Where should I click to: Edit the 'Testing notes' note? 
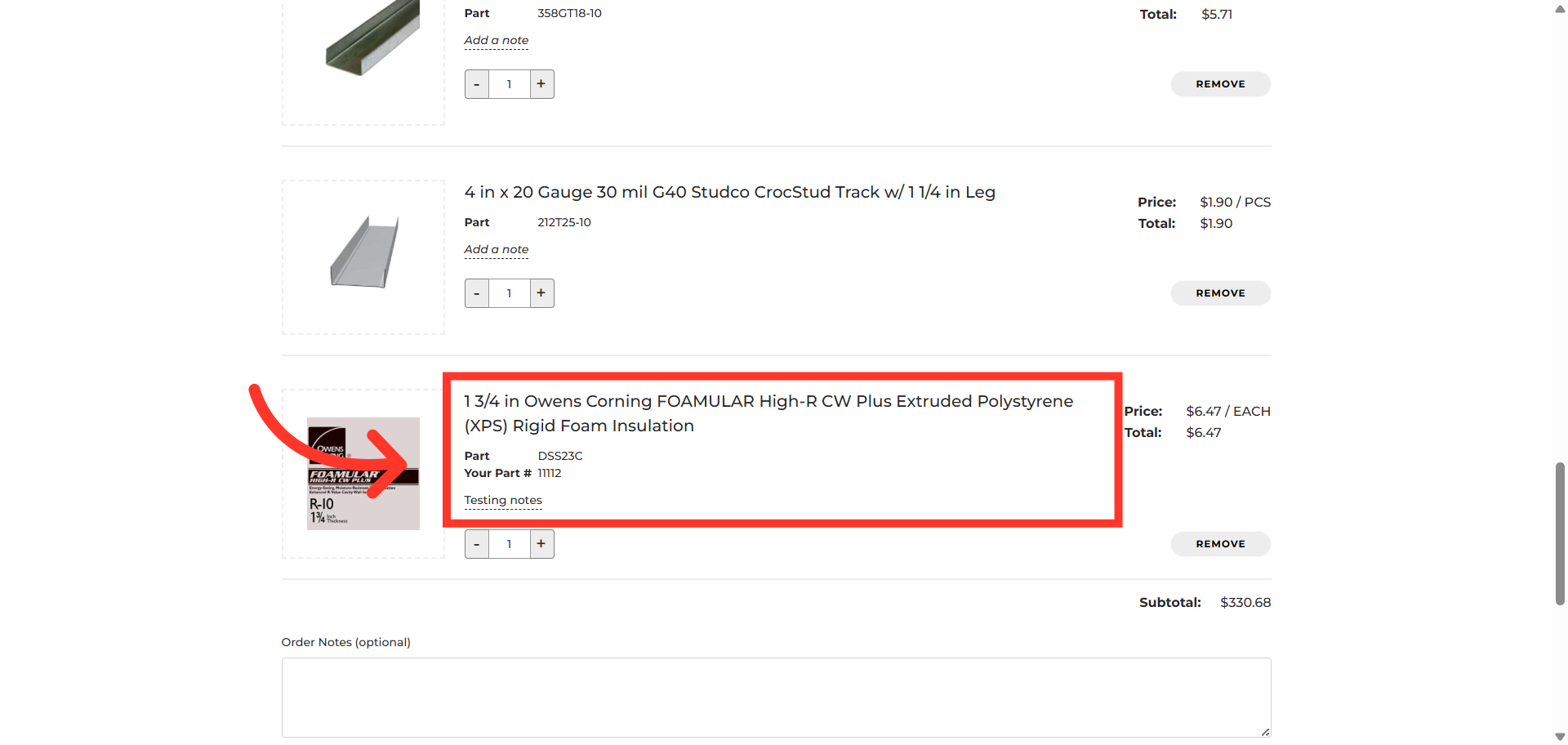click(x=503, y=500)
